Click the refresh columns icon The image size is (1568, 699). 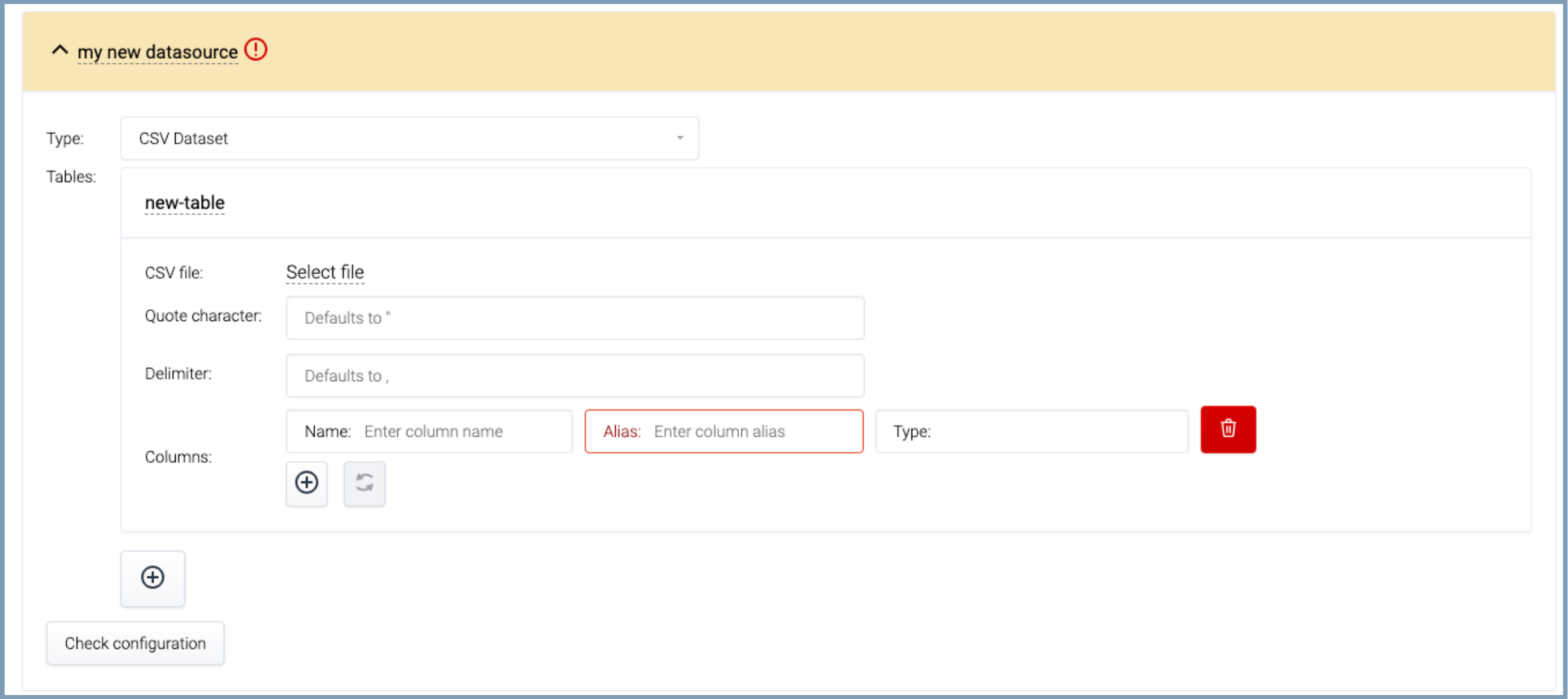[365, 483]
